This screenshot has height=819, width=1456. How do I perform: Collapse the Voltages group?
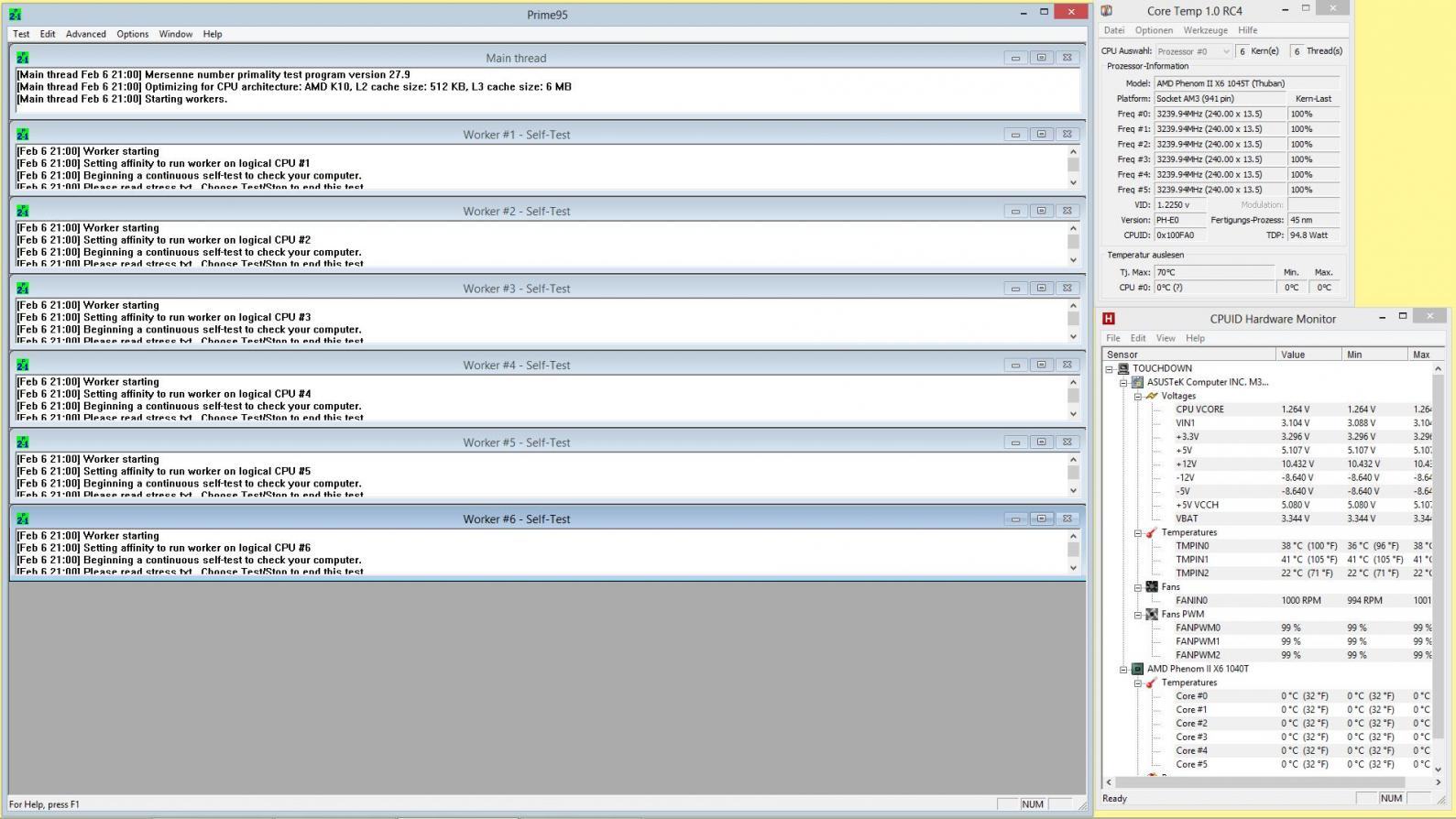pos(1138,396)
